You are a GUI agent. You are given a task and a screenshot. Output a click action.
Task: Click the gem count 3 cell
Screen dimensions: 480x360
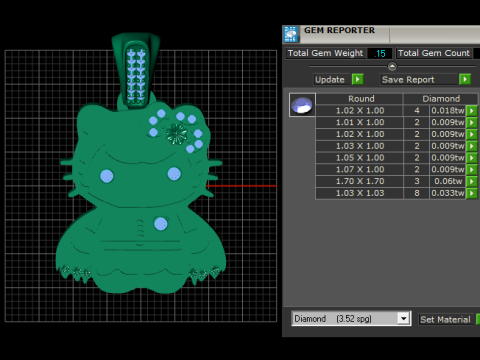coord(417,181)
